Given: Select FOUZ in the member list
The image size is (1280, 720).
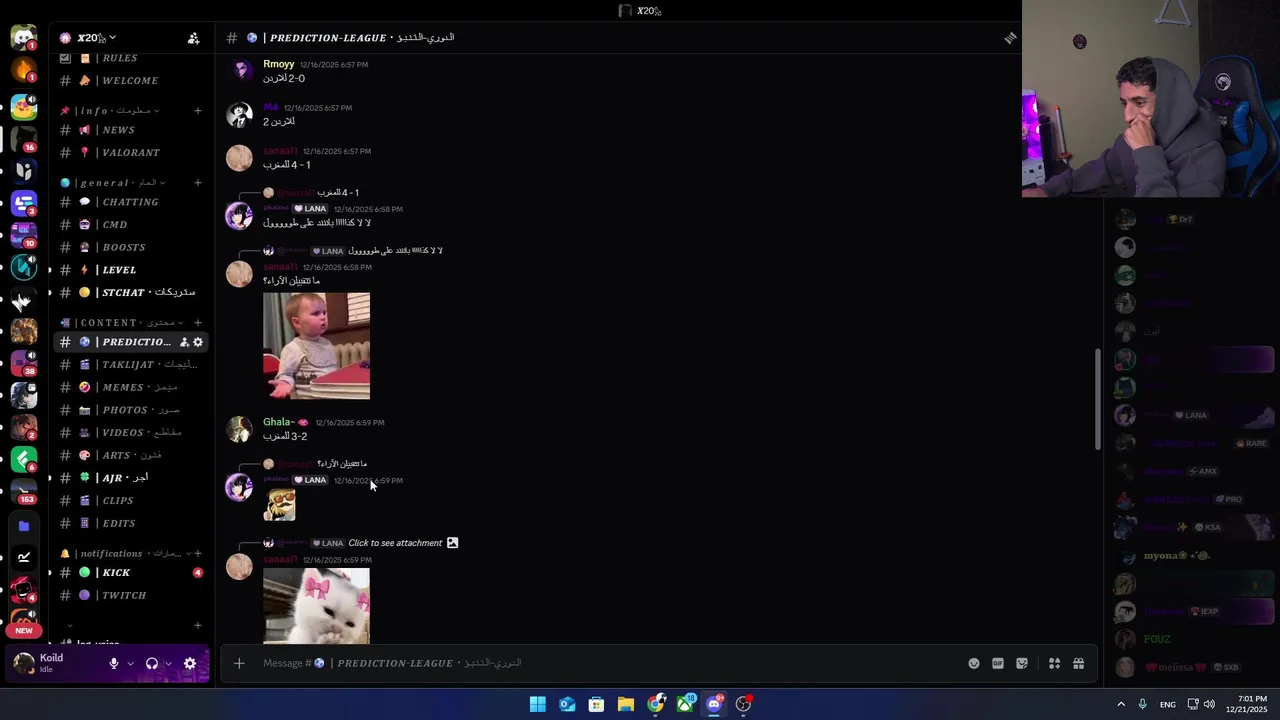Looking at the screenshot, I should pyautogui.click(x=1156, y=639).
